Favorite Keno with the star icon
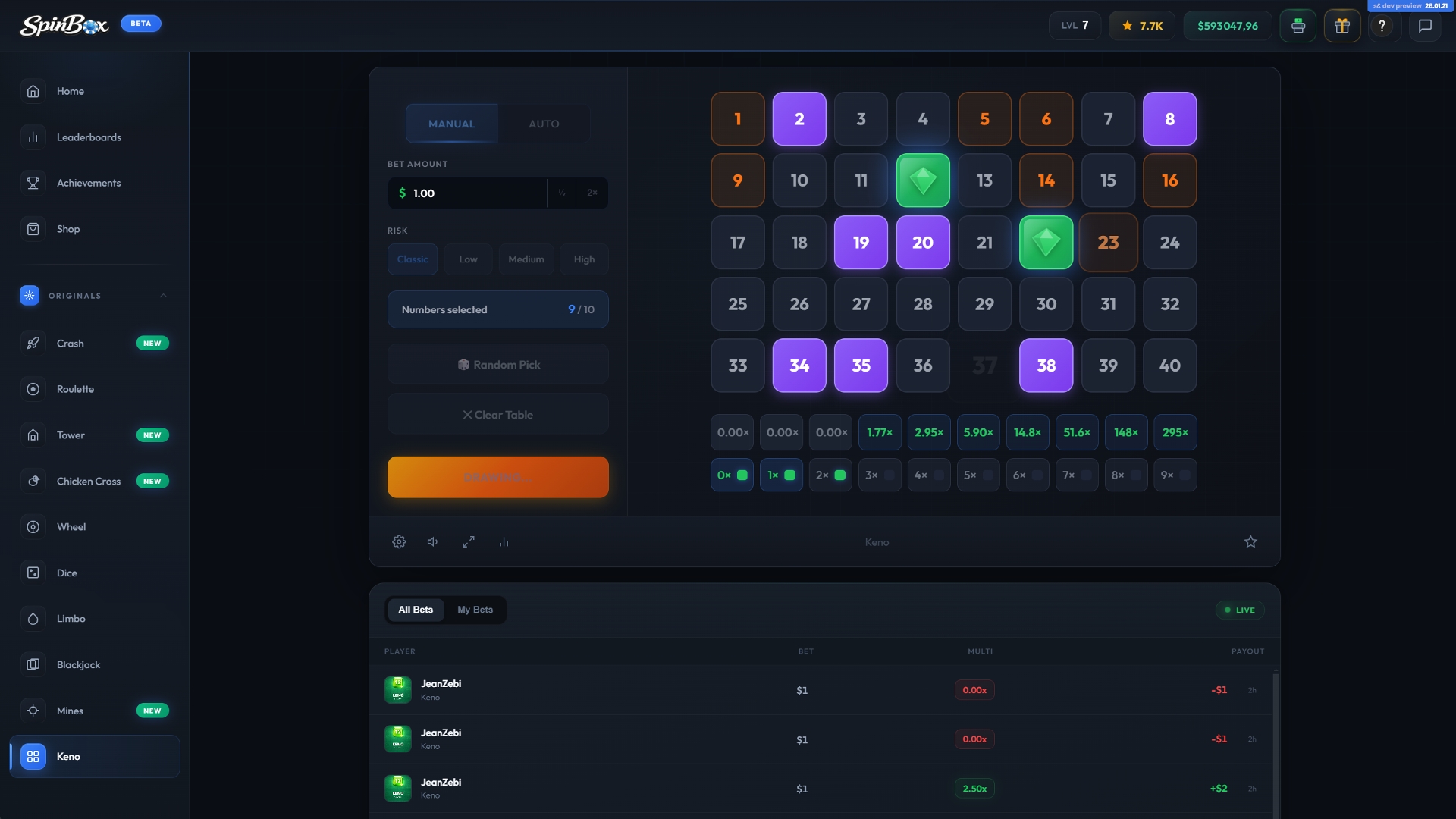The height and width of the screenshot is (819, 1456). coord(1250,541)
